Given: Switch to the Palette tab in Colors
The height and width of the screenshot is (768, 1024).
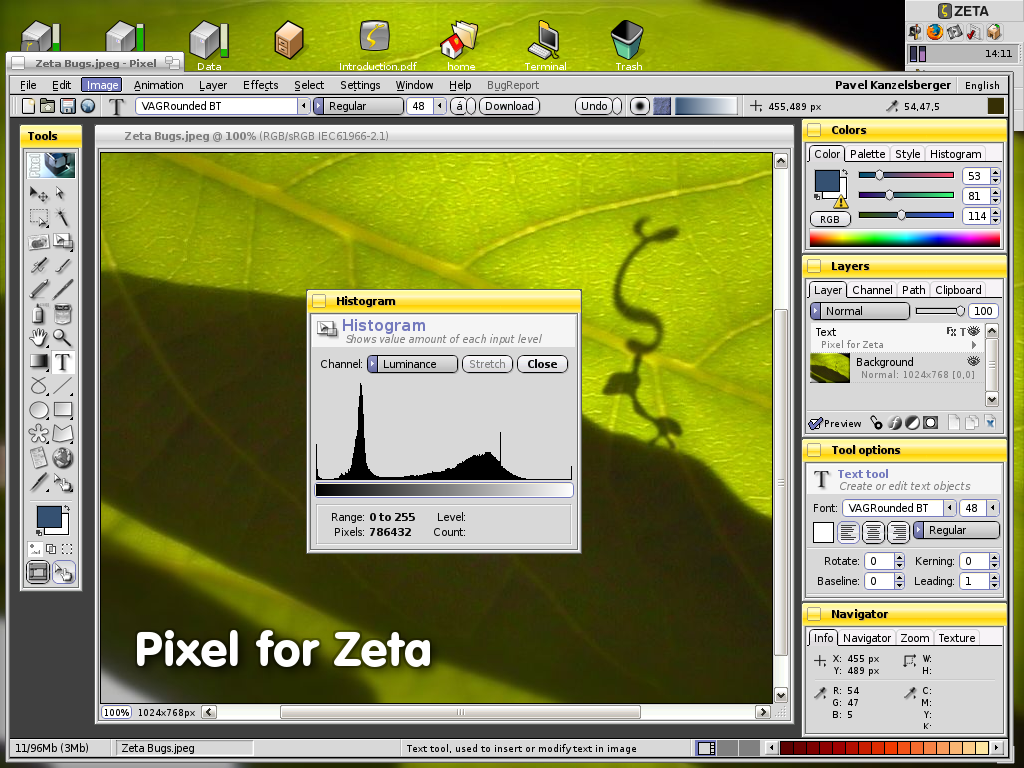Looking at the screenshot, I should point(867,153).
